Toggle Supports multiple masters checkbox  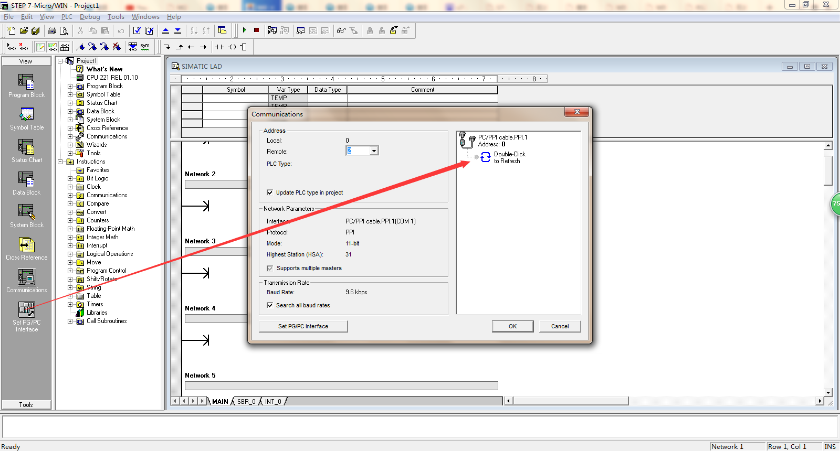270,268
